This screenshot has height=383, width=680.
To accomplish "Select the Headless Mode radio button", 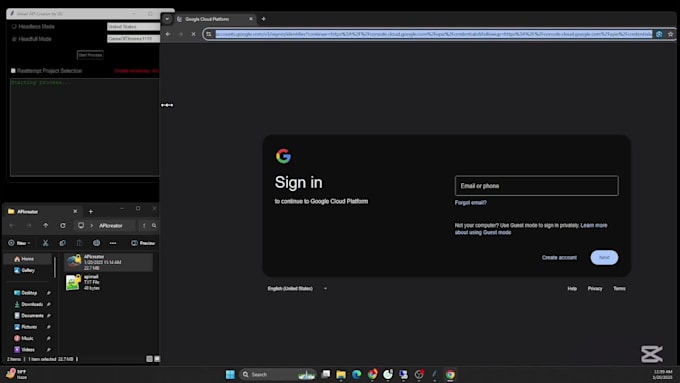I will (x=14, y=26).
